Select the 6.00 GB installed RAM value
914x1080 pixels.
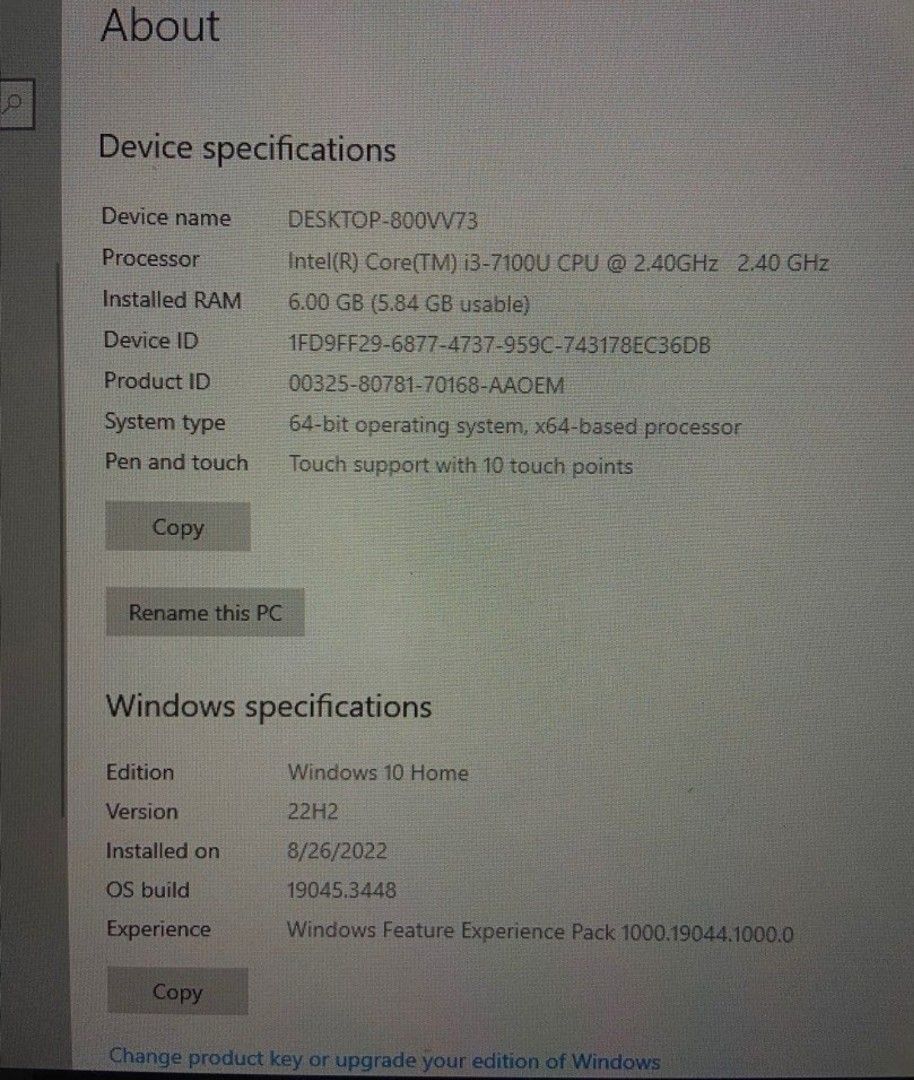(408, 303)
